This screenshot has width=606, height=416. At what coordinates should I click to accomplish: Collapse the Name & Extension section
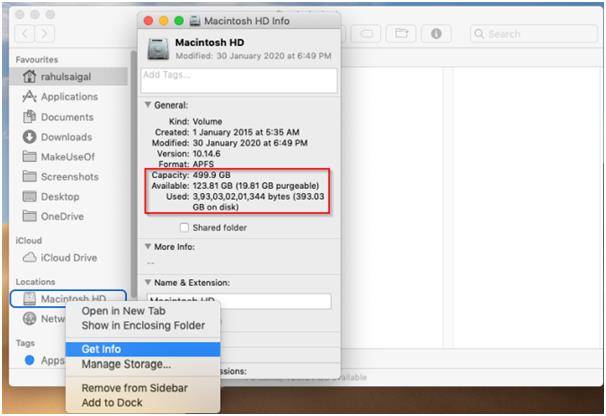click(x=148, y=282)
